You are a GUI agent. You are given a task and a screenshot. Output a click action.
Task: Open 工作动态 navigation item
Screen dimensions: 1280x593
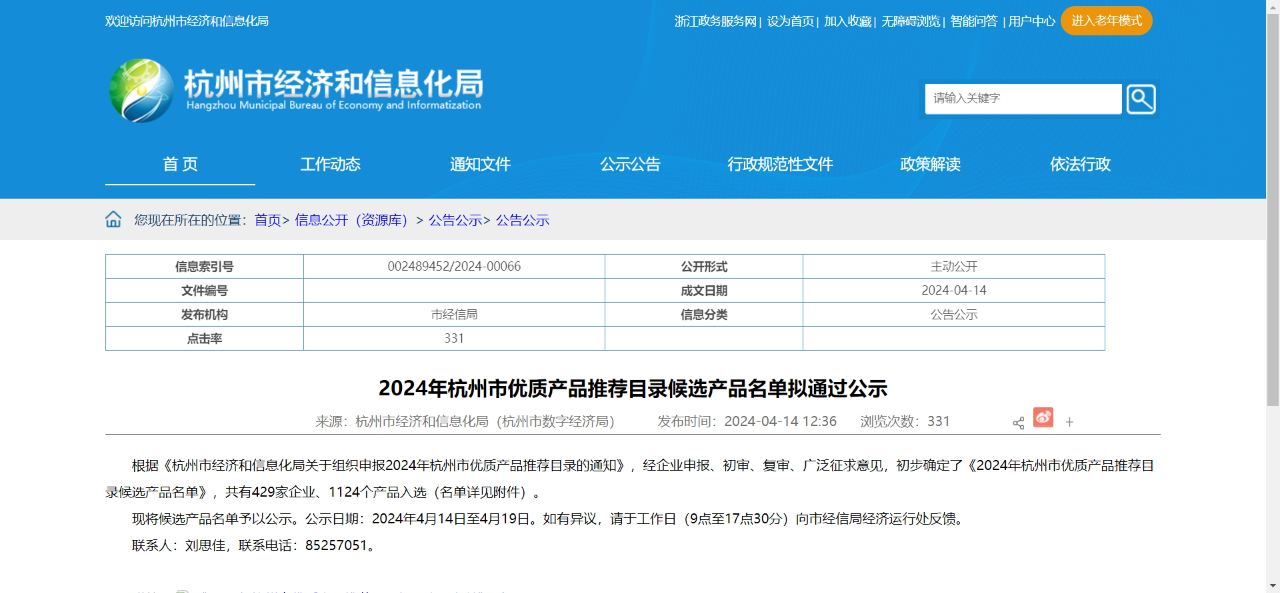coord(330,165)
